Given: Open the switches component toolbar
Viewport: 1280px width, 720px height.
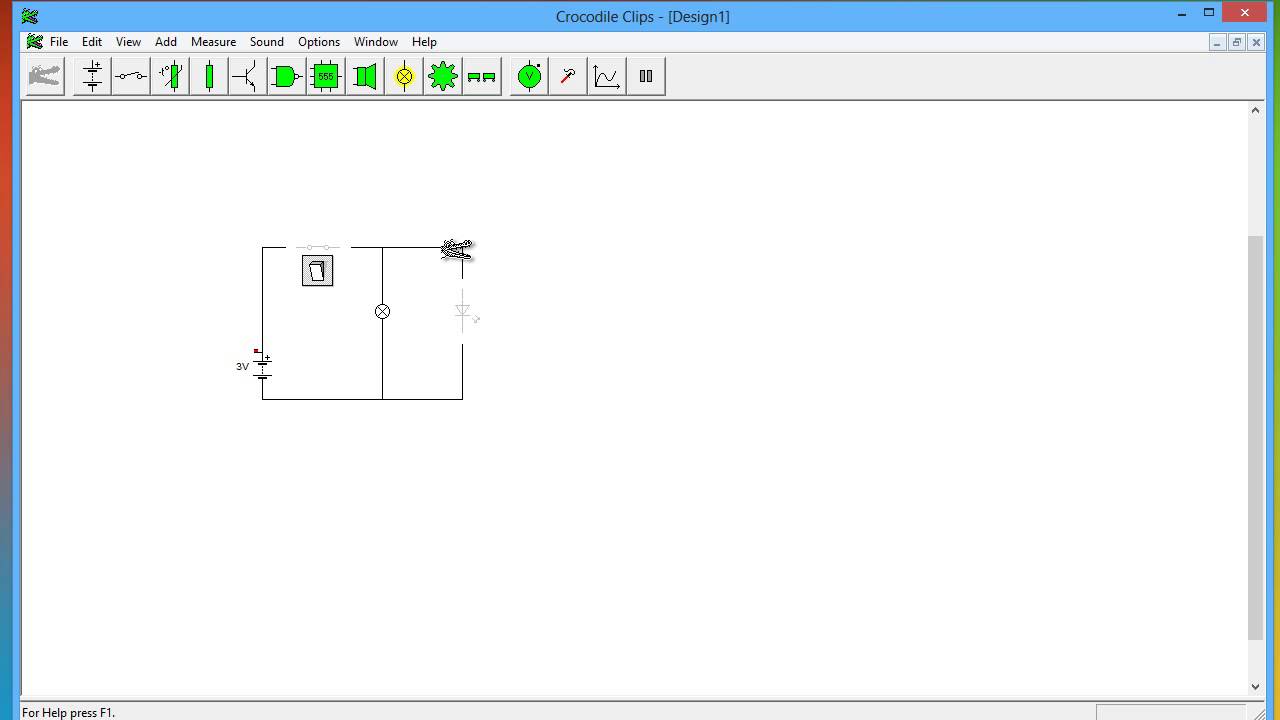Looking at the screenshot, I should point(131,76).
